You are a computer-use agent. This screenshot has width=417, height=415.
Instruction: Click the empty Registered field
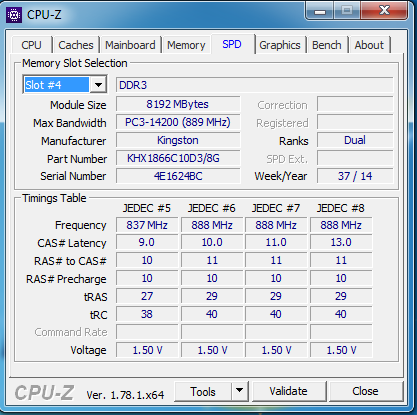355,122
